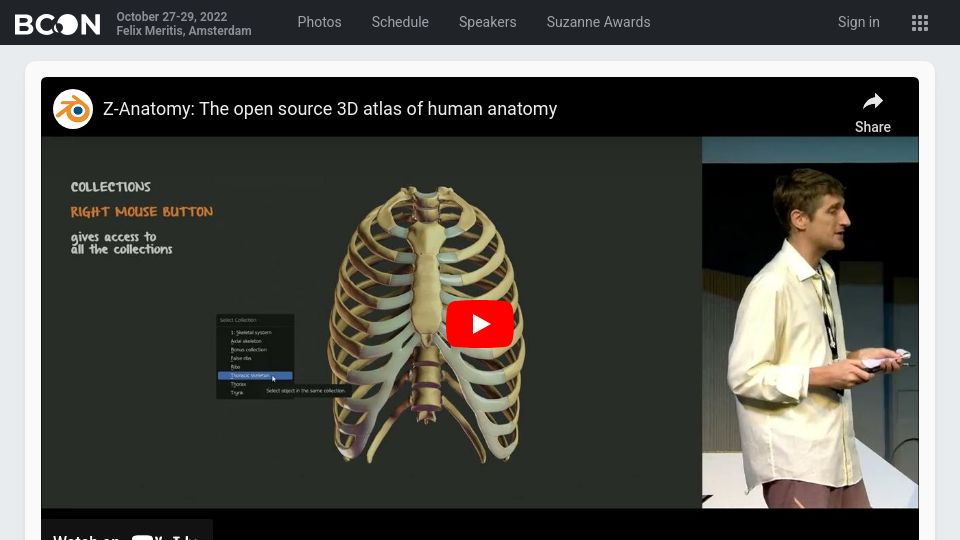Open the Z-Anatomy video title link
The image size is (960, 540).
coord(330,109)
